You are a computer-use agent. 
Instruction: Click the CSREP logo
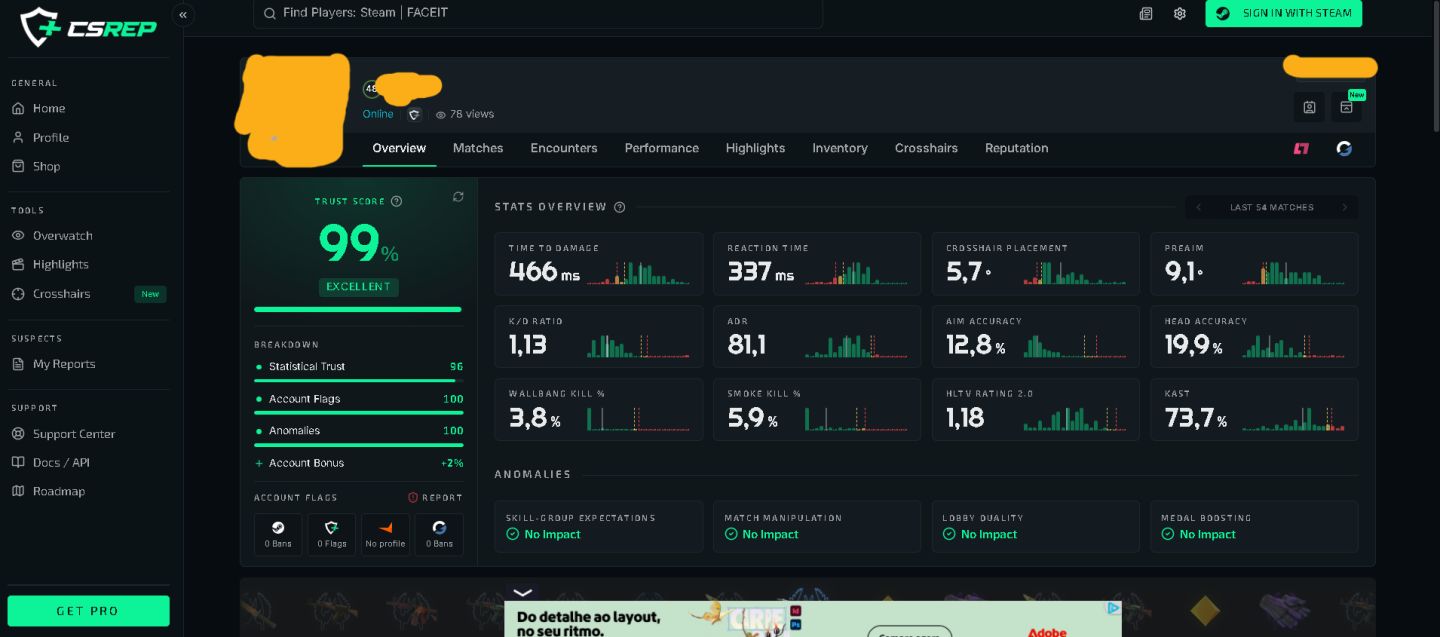point(89,27)
